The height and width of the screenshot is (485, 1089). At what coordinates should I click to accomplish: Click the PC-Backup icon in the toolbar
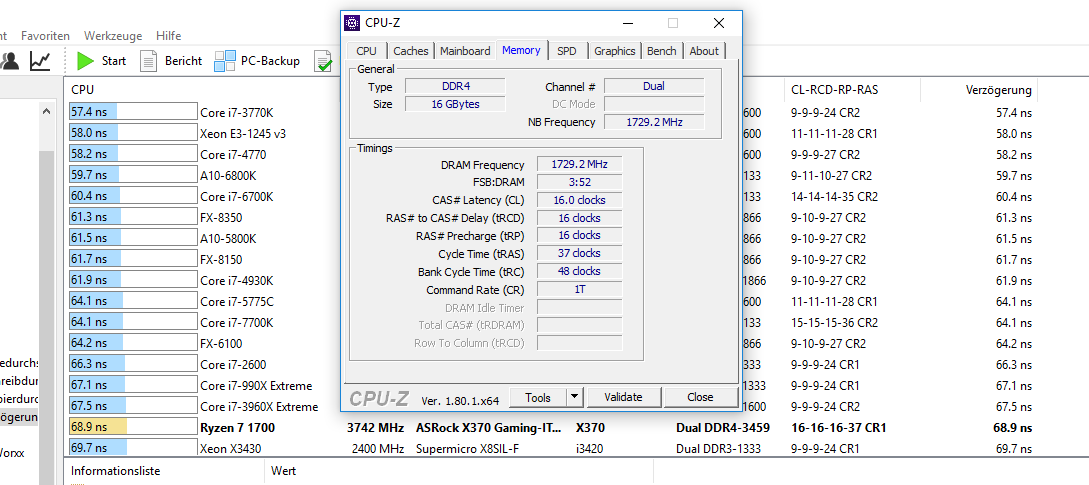(224, 60)
